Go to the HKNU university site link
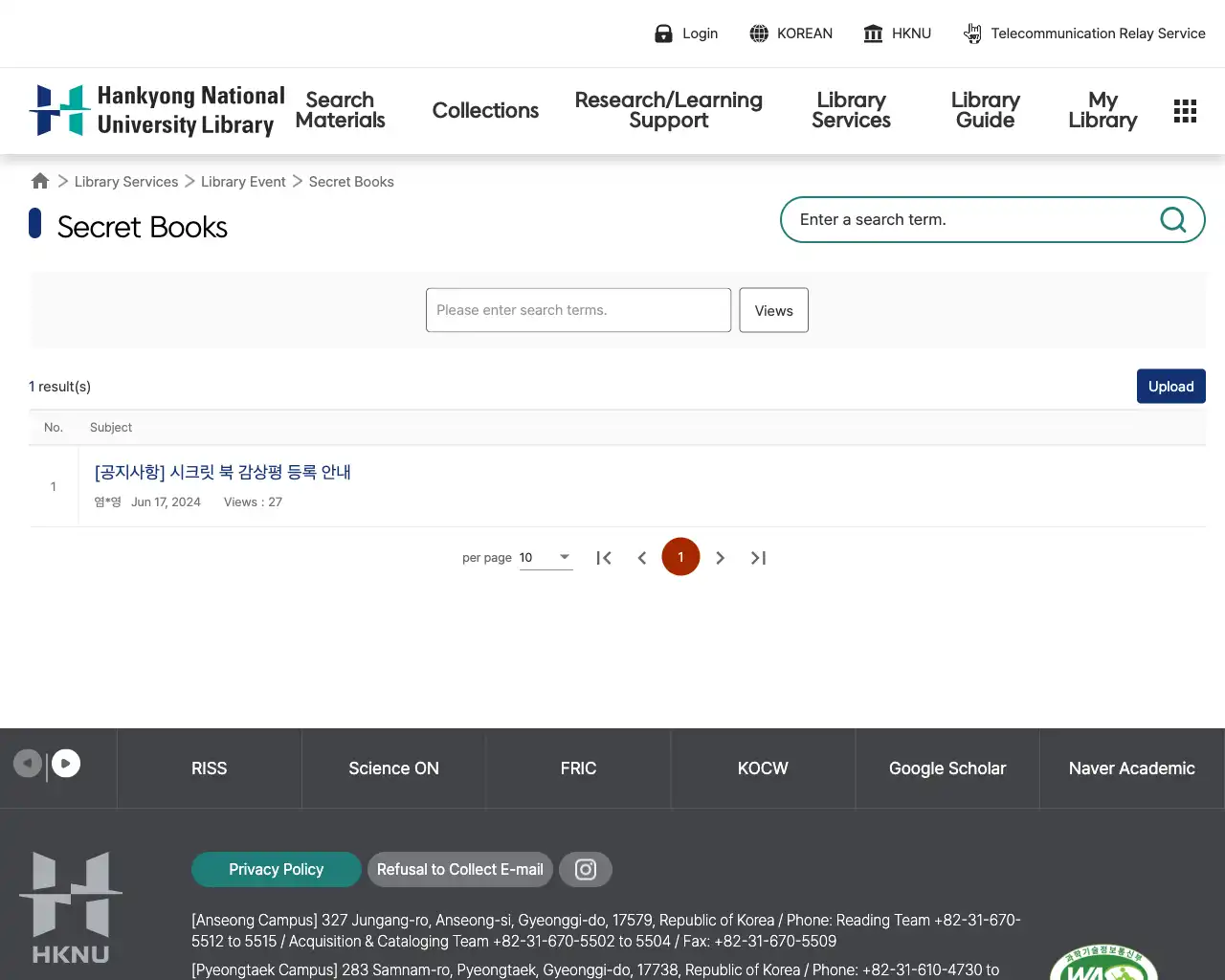Image resolution: width=1225 pixels, height=980 pixels. pyautogui.click(x=897, y=33)
